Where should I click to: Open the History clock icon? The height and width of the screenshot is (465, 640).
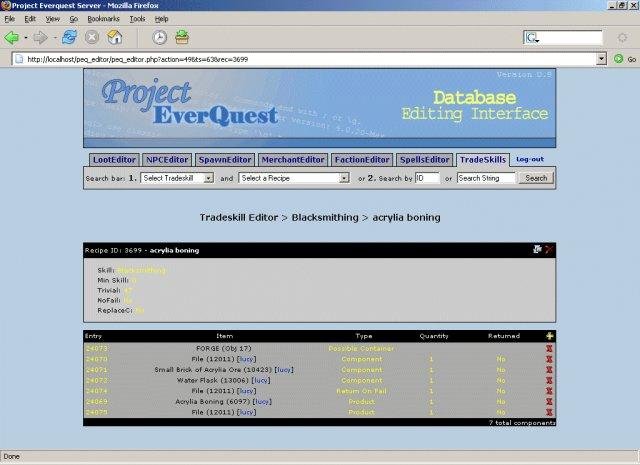[159, 38]
